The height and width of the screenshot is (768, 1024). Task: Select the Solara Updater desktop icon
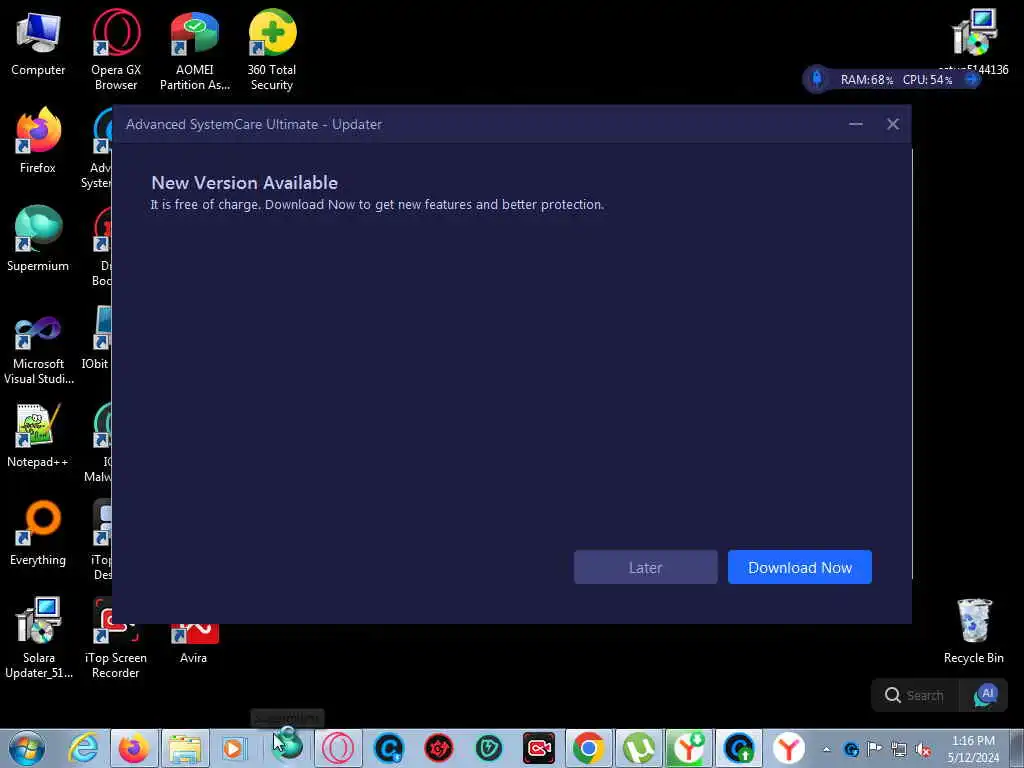38,637
